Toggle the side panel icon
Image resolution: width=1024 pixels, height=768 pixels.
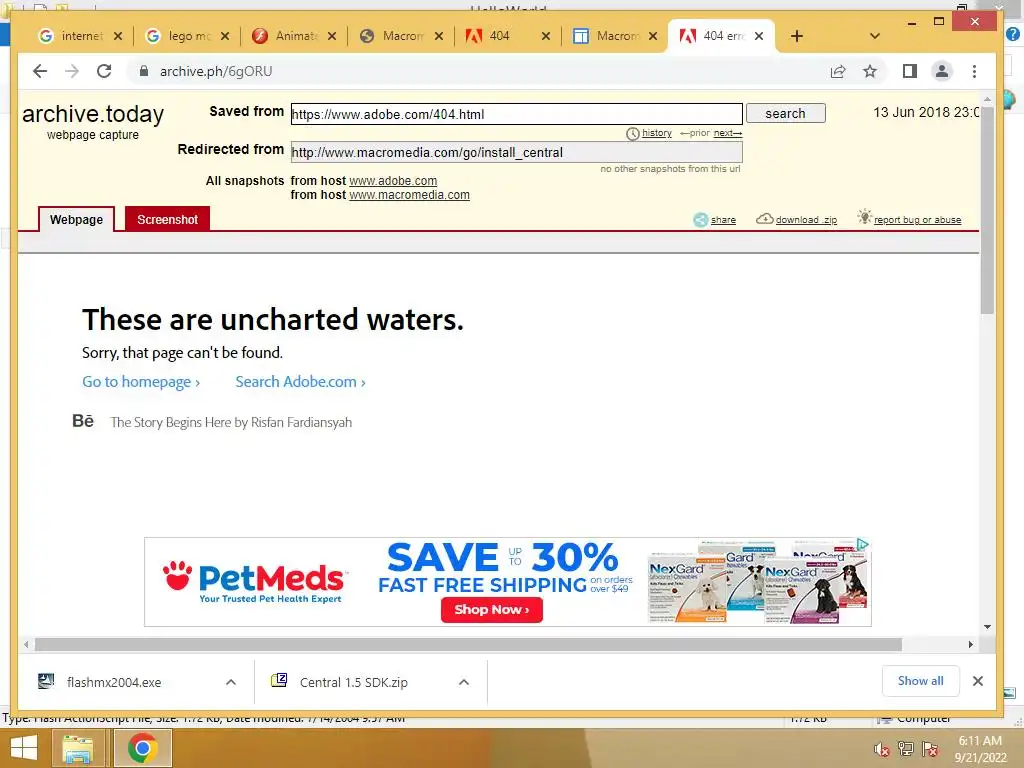point(910,71)
